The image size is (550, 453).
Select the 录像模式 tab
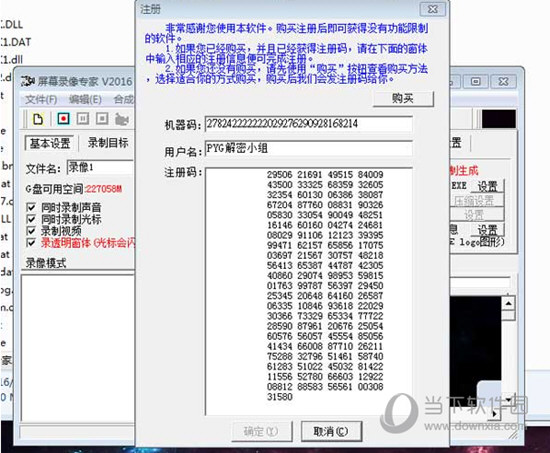coord(46,263)
